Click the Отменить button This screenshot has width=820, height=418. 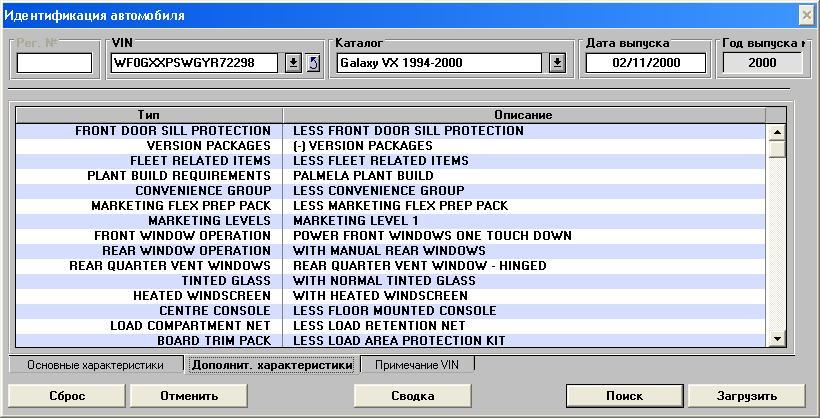[189, 395]
